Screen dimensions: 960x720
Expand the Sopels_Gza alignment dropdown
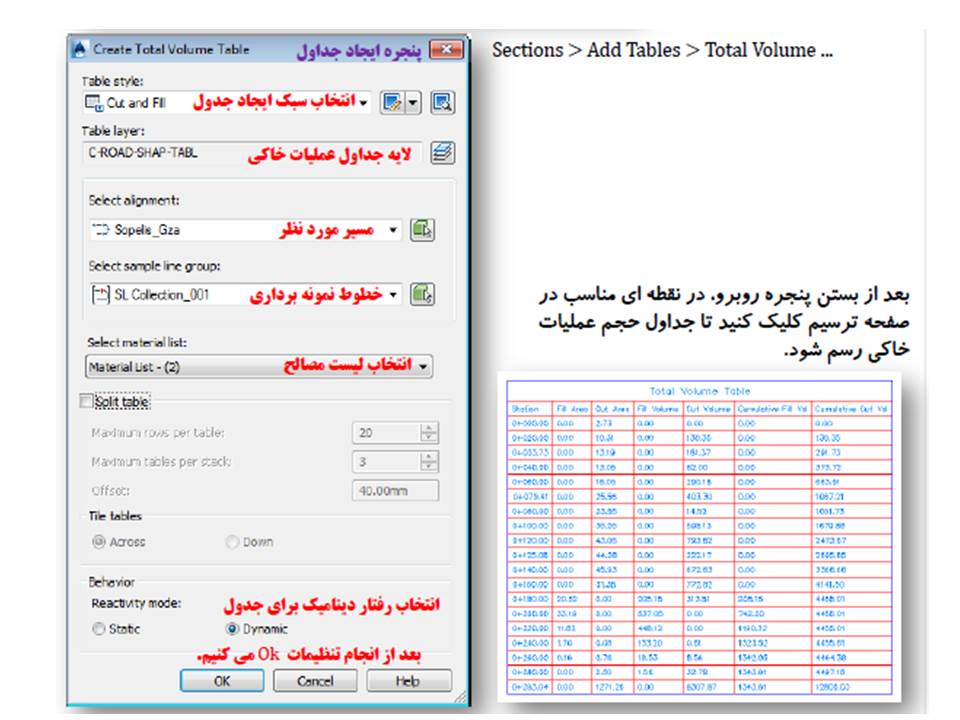[393, 231]
